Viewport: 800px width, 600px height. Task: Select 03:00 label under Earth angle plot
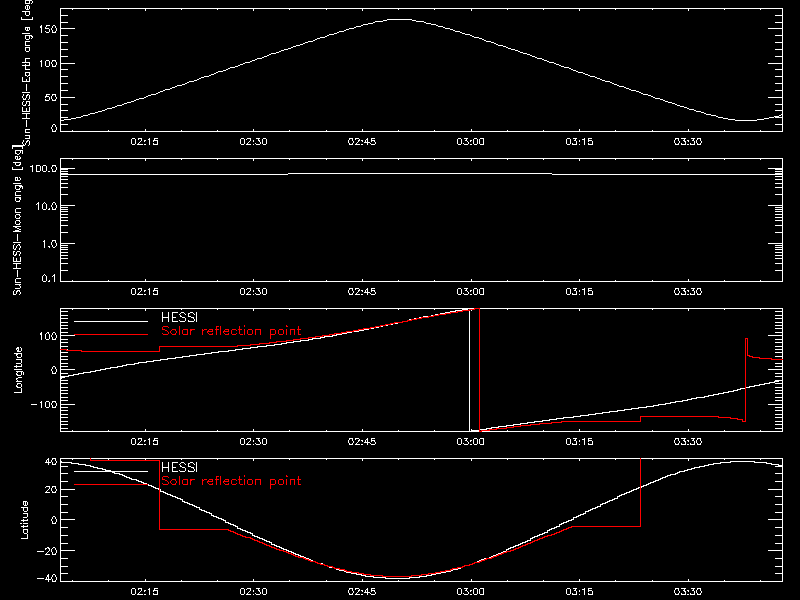(470, 141)
